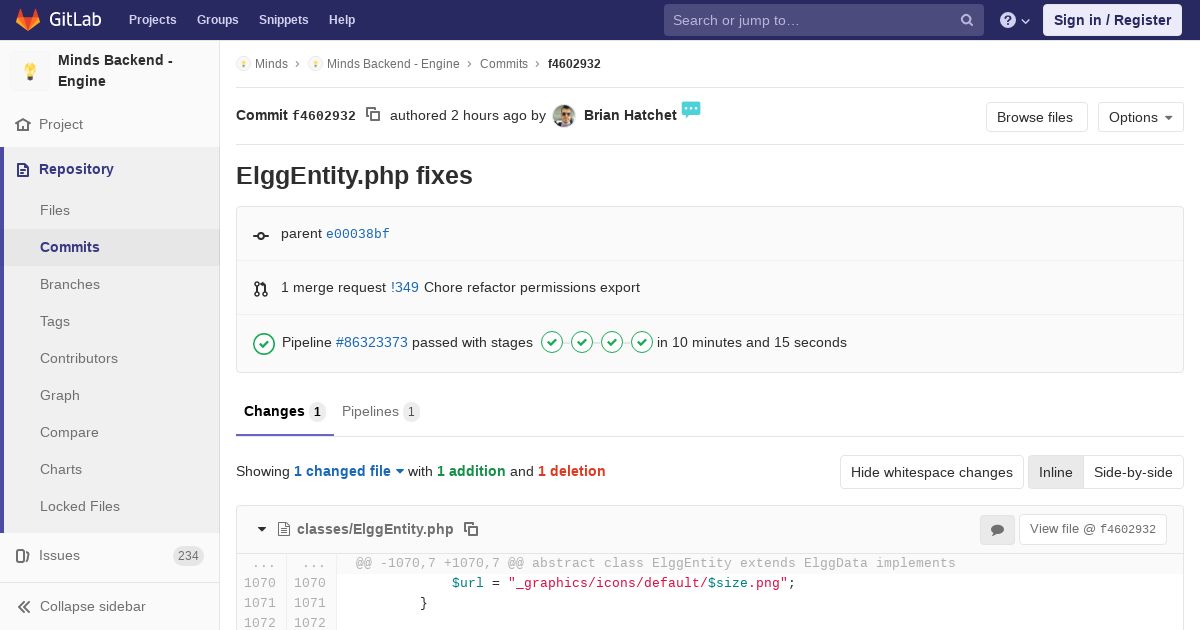1200x630 pixels.
Task: Click the second pipeline stage check icon
Action: (x=582, y=342)
